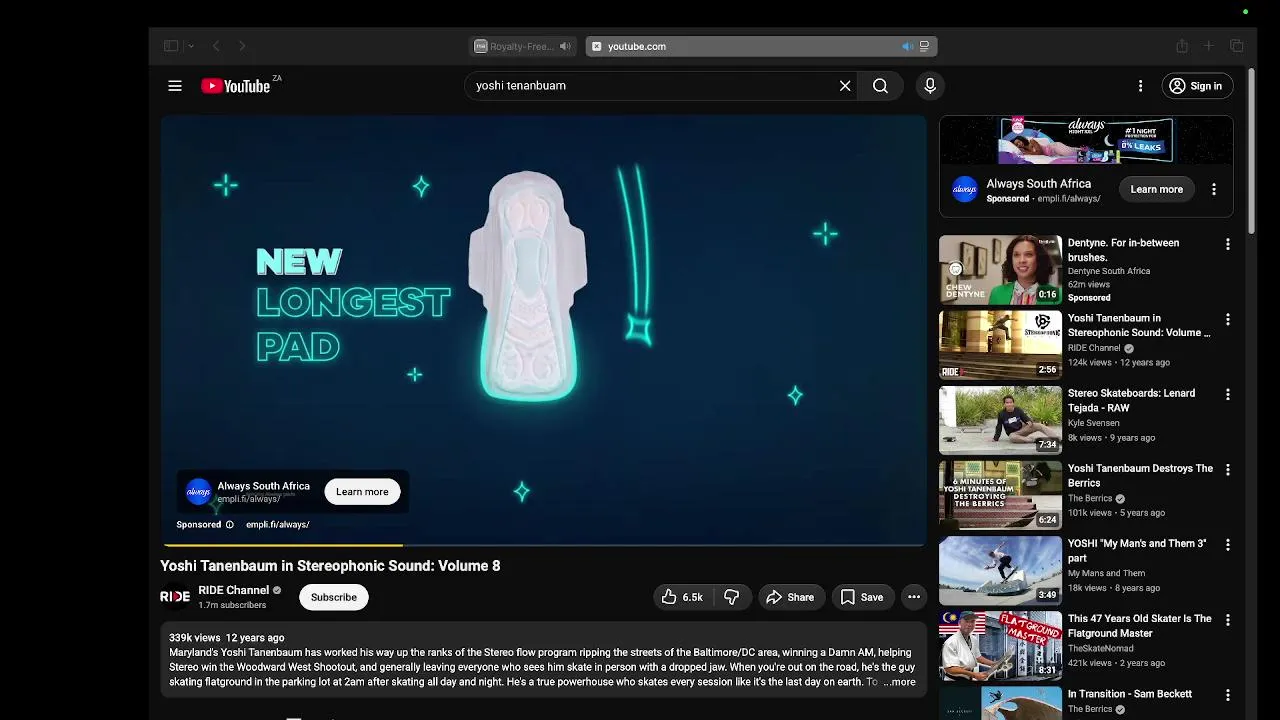Click the Always sidebar banner image
This screenshot has width=1280, height=720.
(x=1085, y=140)
